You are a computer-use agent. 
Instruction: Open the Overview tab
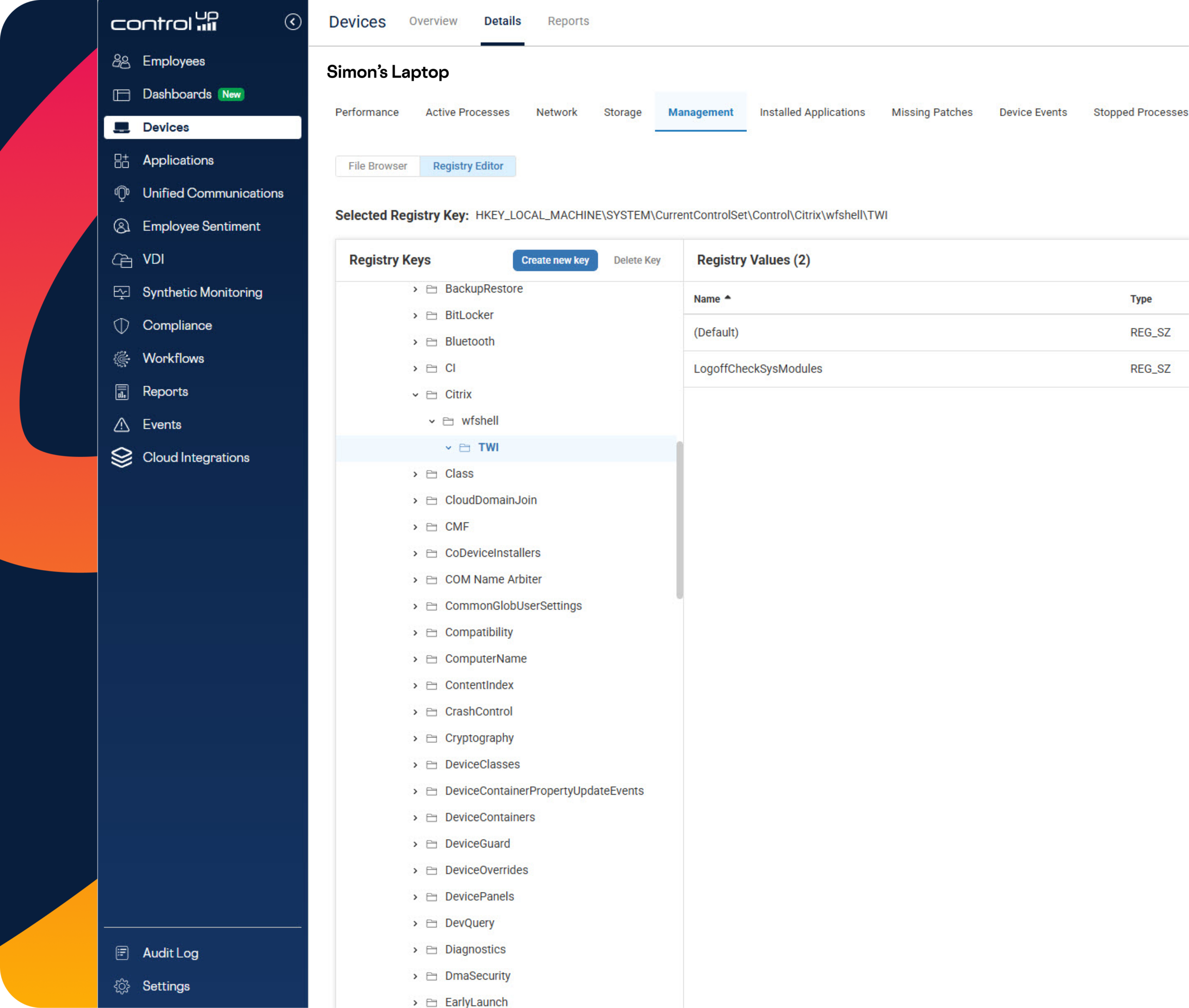(433, 21)
